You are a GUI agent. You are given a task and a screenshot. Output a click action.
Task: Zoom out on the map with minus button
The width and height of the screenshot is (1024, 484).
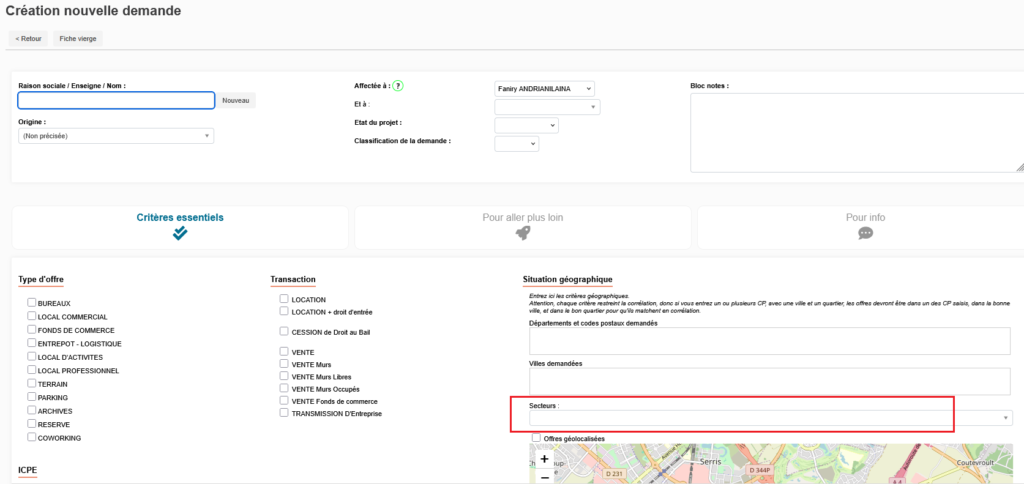[544, 477]
